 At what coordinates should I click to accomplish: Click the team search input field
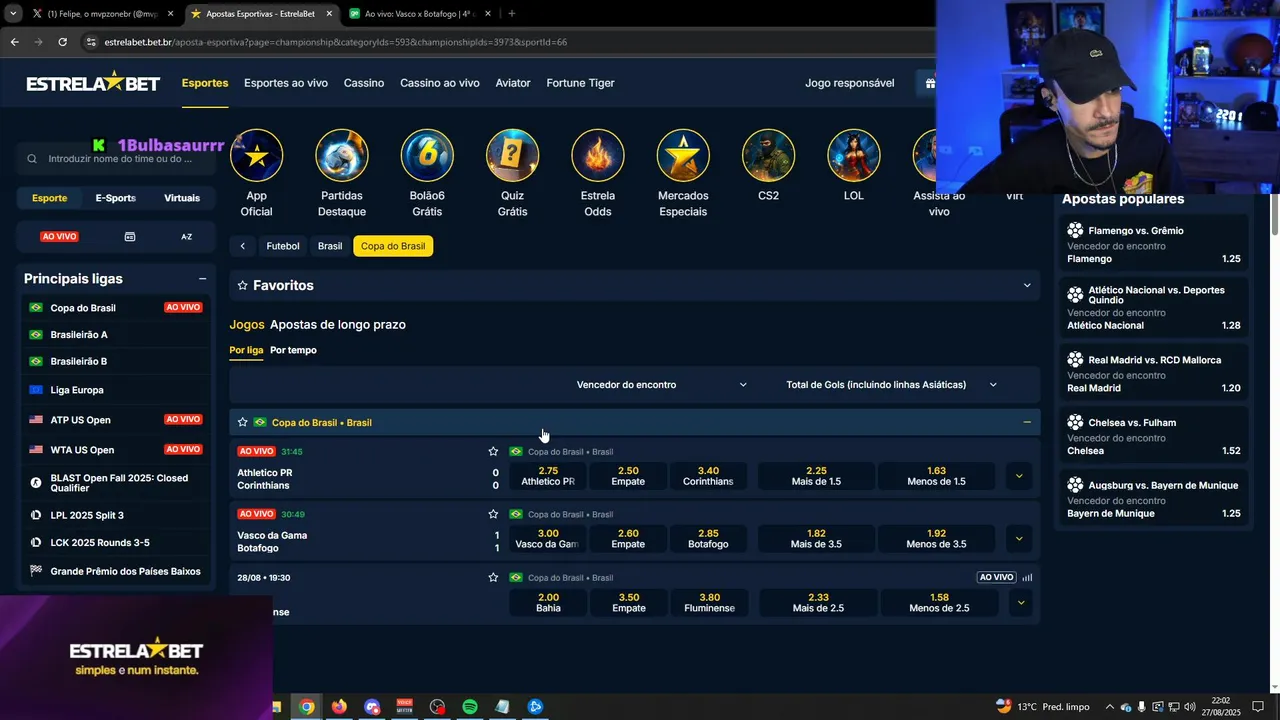[116, 159]
